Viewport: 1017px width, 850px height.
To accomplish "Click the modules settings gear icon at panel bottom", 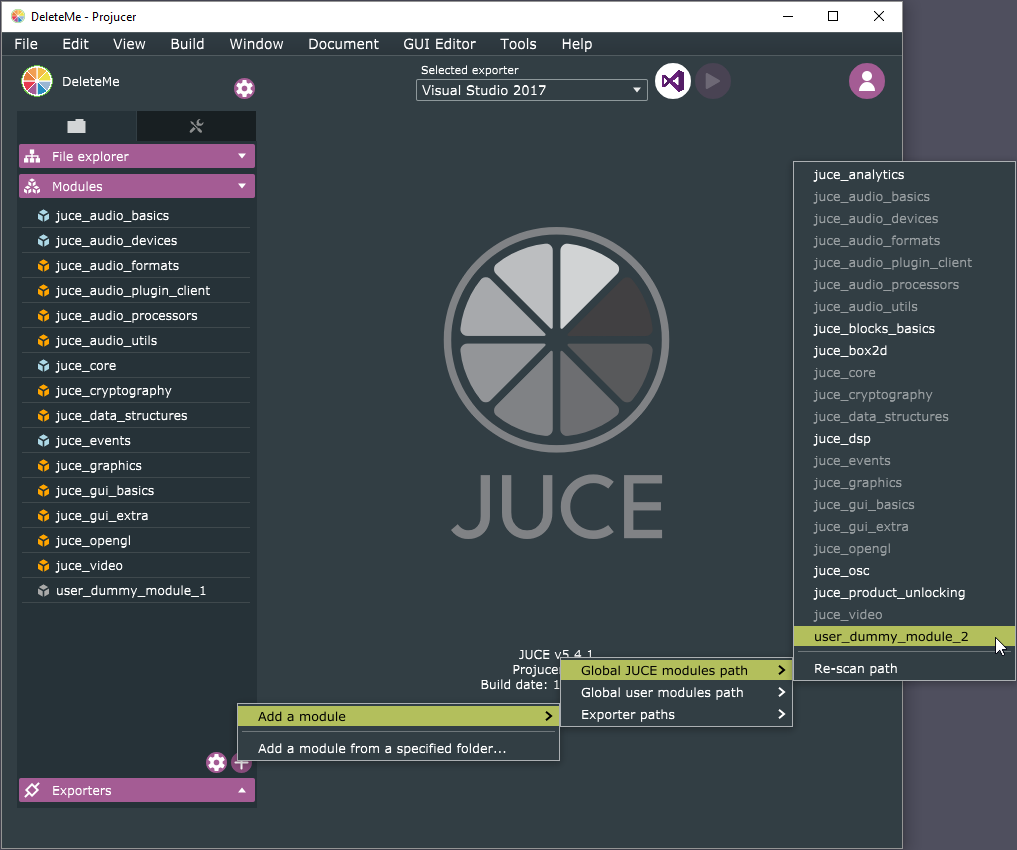I will pos(217,762).
